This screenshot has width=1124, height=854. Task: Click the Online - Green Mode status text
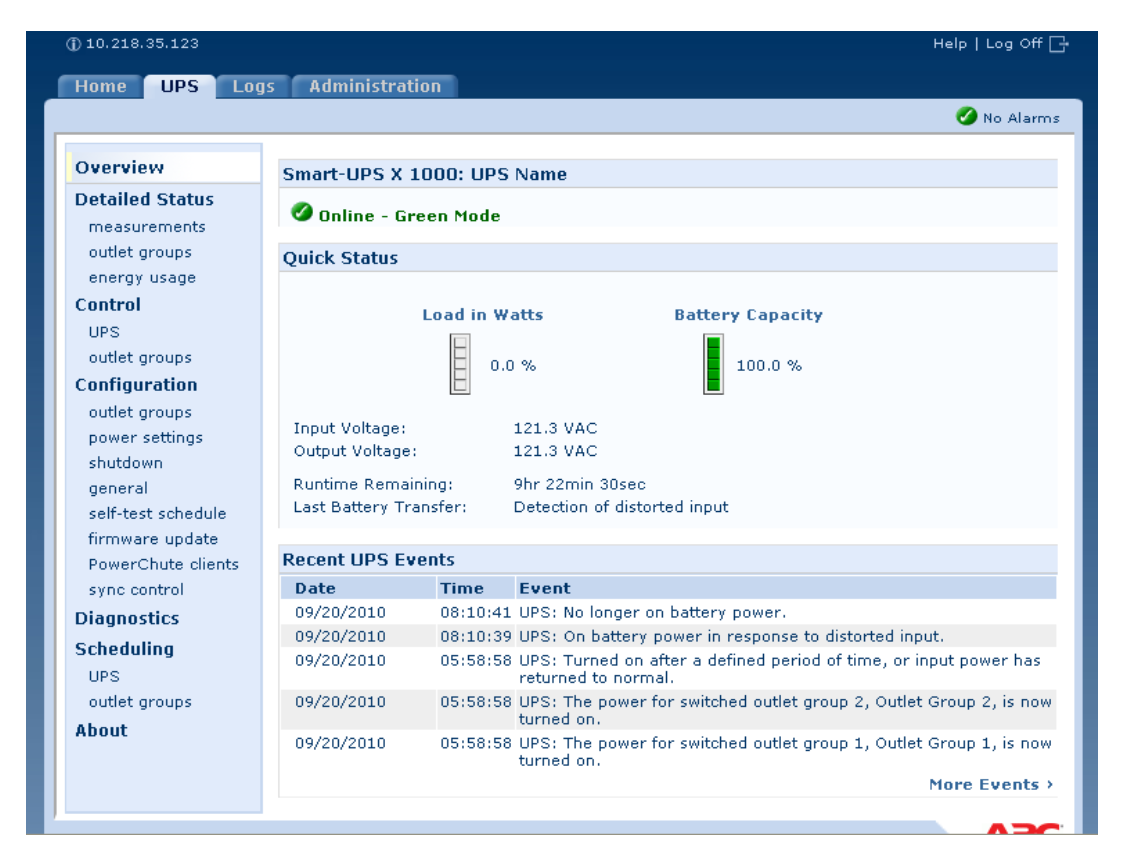click(x=409, y=216)
